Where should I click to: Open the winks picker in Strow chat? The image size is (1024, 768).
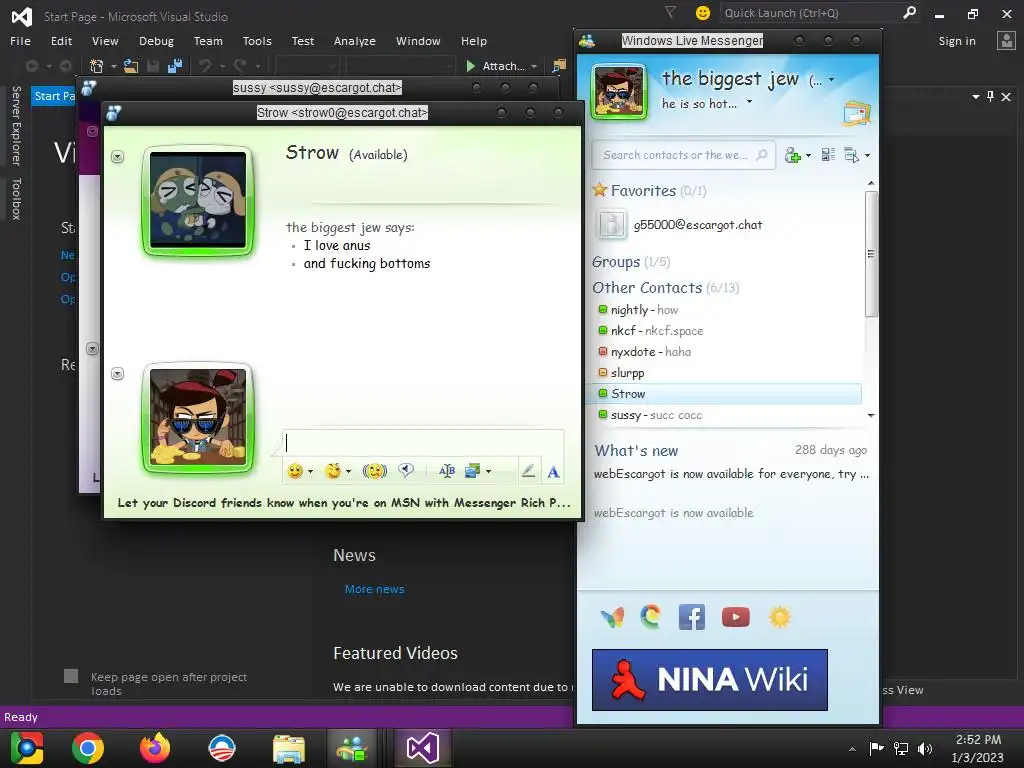pyautogui.click(x=333, y=471)
